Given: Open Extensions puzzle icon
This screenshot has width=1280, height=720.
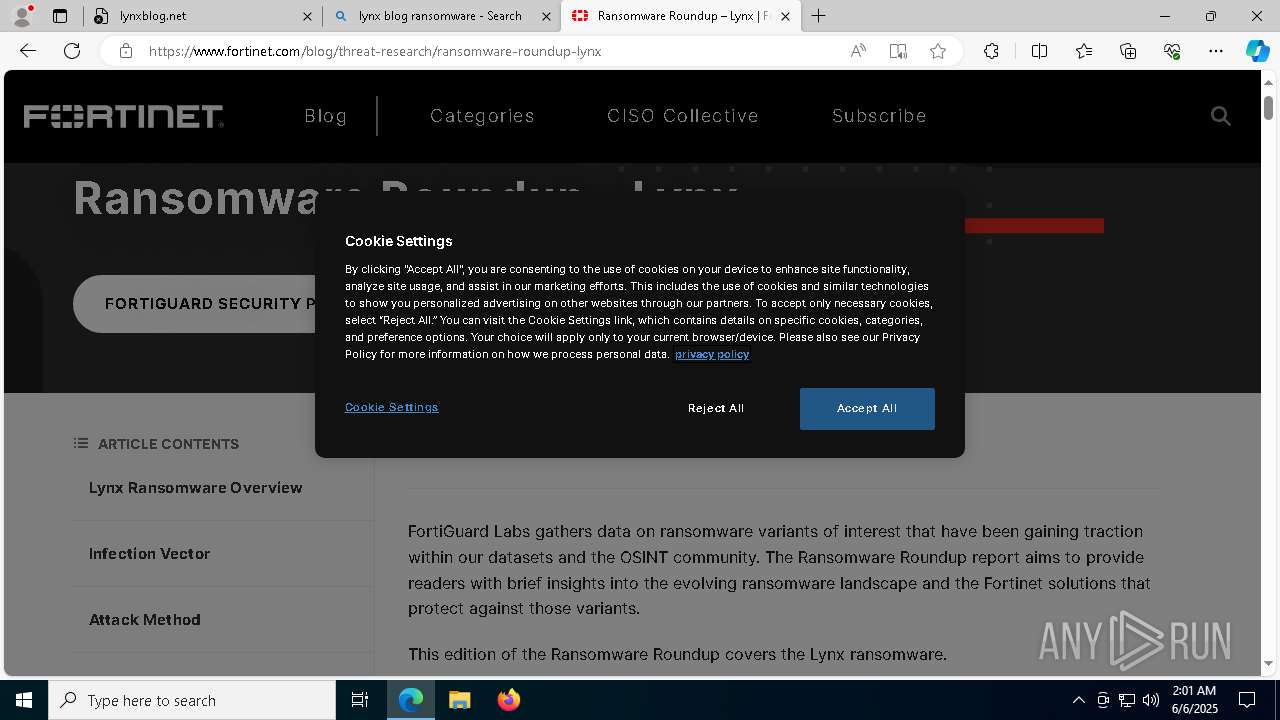Looking at the screenshot, I should [991, 51].
